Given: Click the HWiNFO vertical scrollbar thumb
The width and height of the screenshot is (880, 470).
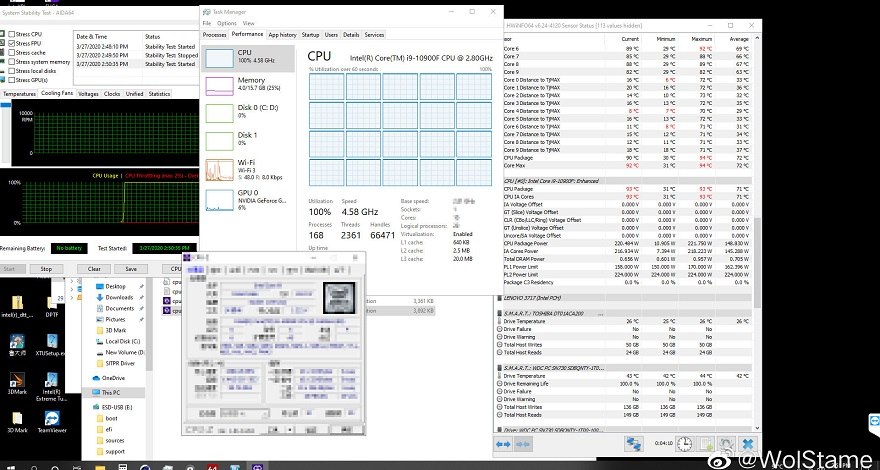Looking at the screenshot, I should pyautogui.click(x=758, y=261).
